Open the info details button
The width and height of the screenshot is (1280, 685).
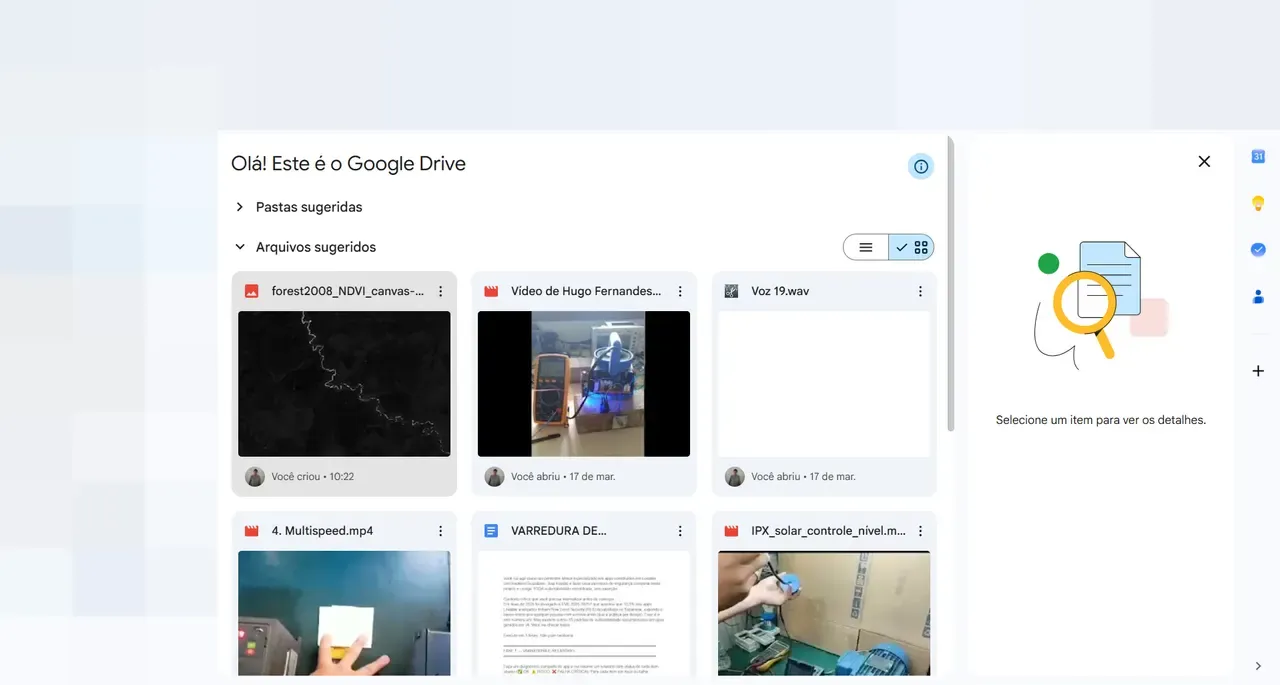tap(921, 166)
